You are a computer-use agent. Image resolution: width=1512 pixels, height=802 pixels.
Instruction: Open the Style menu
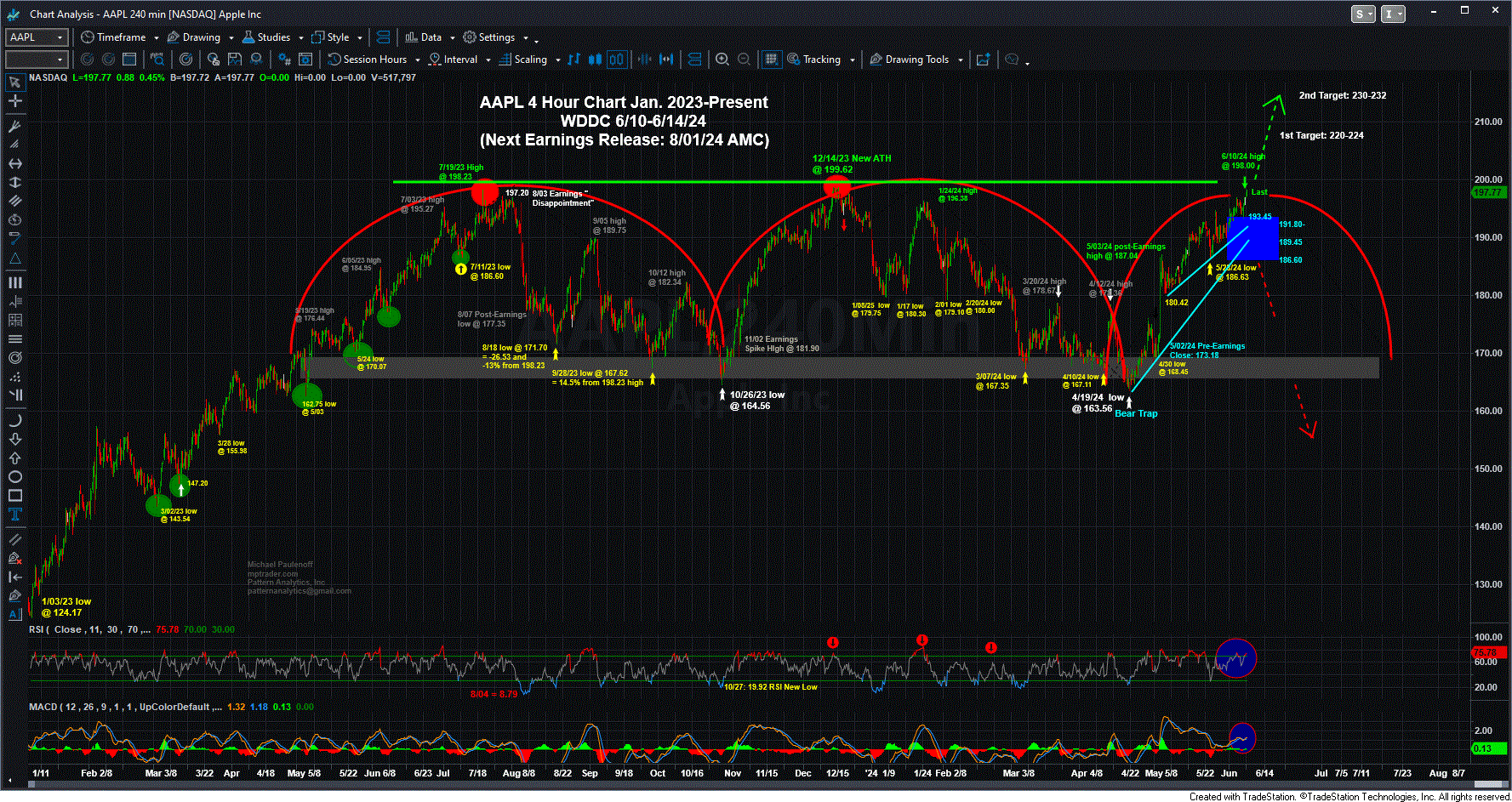coord(331,37)
